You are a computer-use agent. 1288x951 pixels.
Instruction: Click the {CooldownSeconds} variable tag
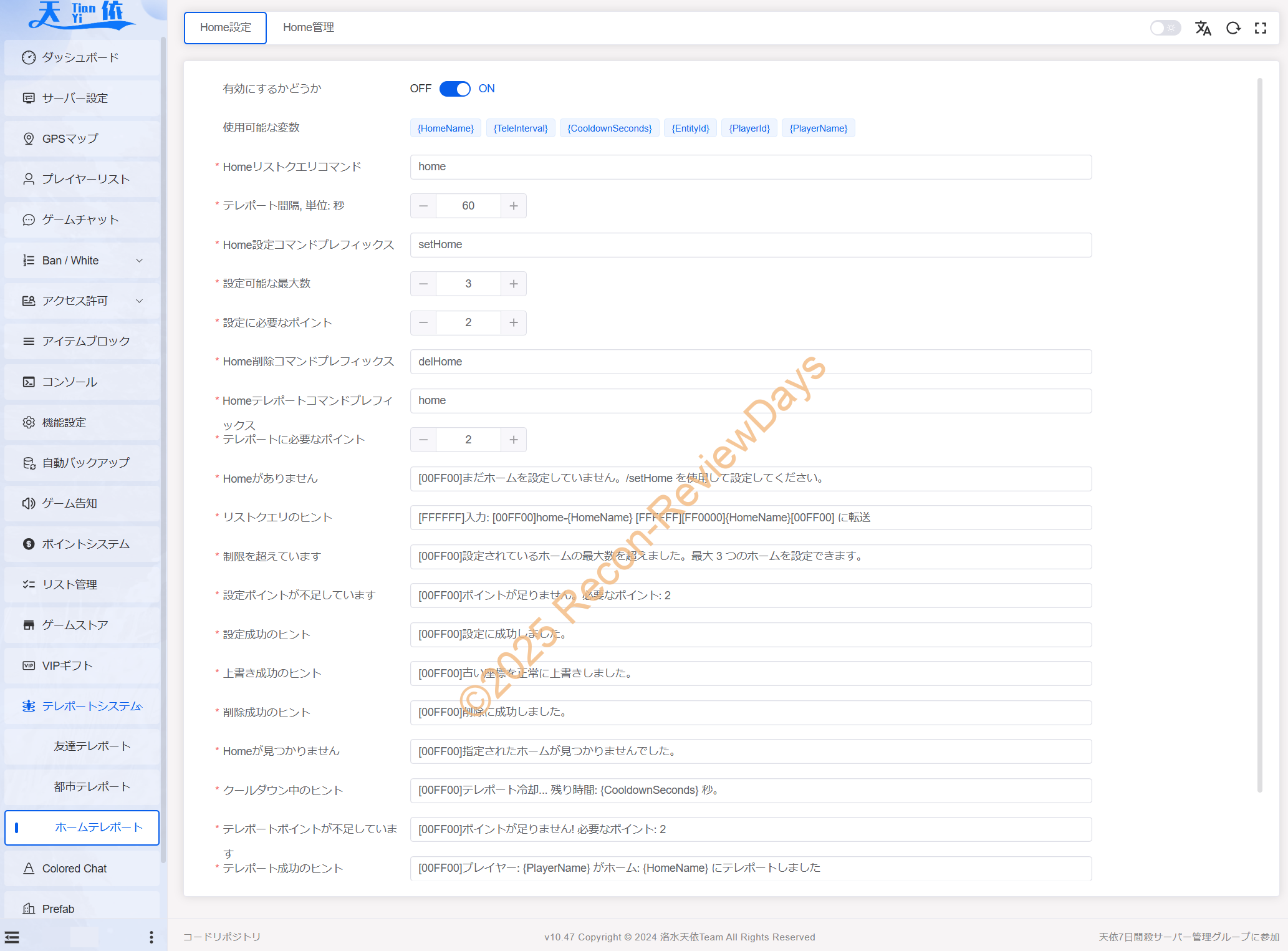pos(609,128)
